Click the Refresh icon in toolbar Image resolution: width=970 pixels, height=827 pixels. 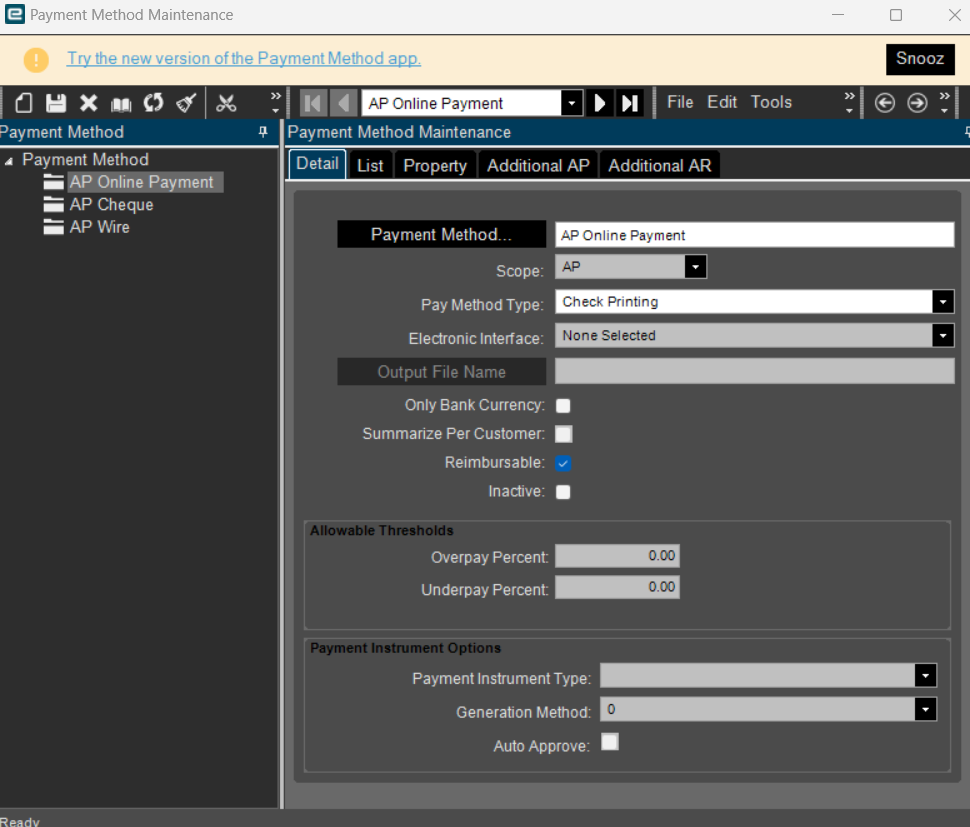pyautogui.click(x=153, y=103)
